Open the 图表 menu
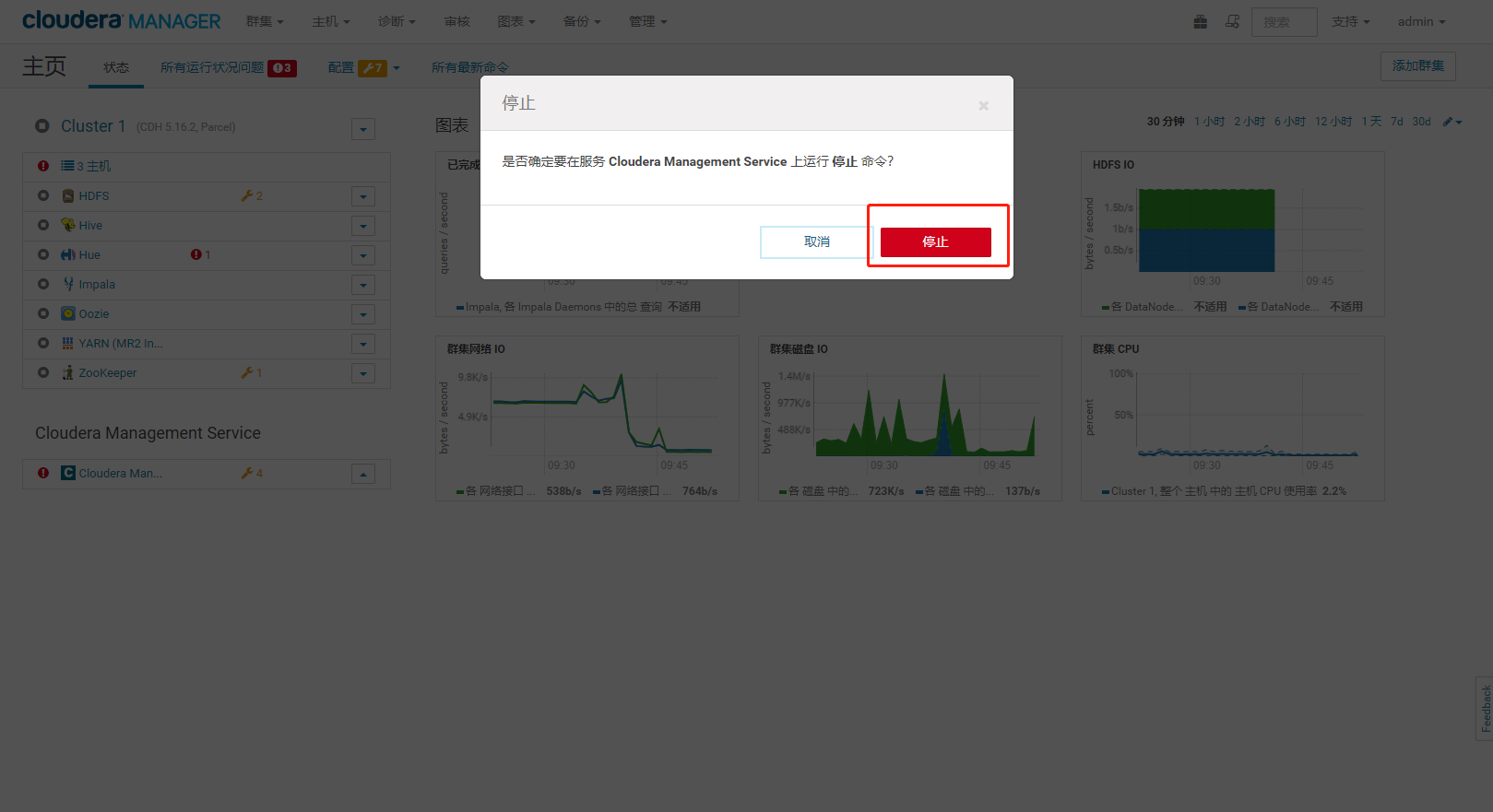 coord(516,21)
